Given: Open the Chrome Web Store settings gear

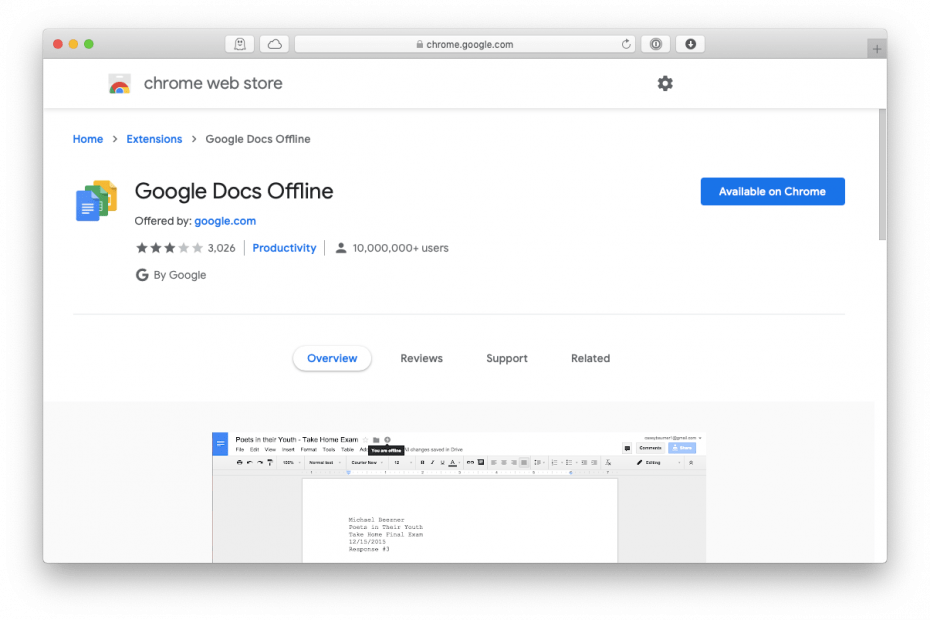Looking at the screenshot, I should tap(665, 83).
